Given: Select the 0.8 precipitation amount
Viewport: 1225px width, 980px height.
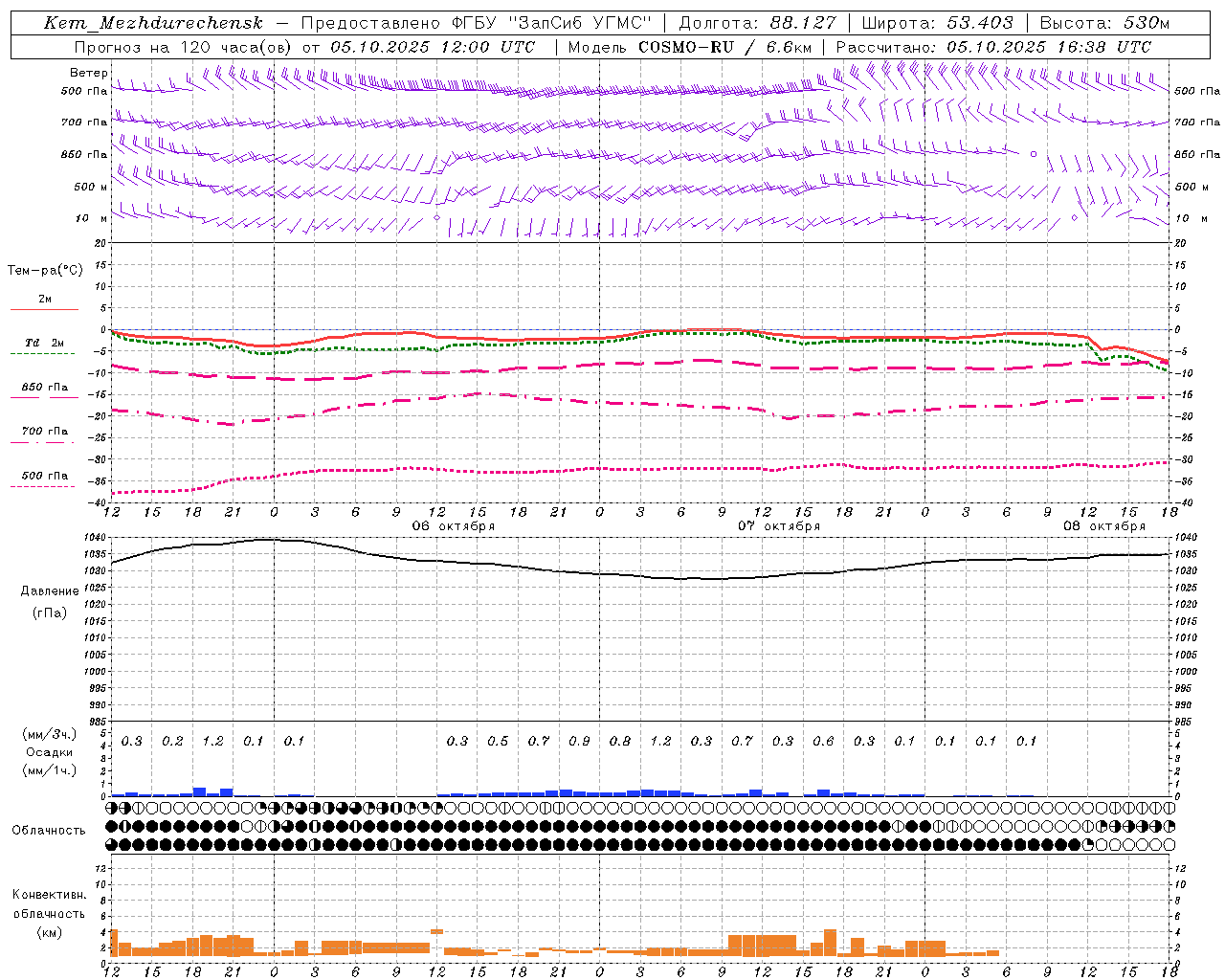Looking at the screenshot, I should coord(620,741).
